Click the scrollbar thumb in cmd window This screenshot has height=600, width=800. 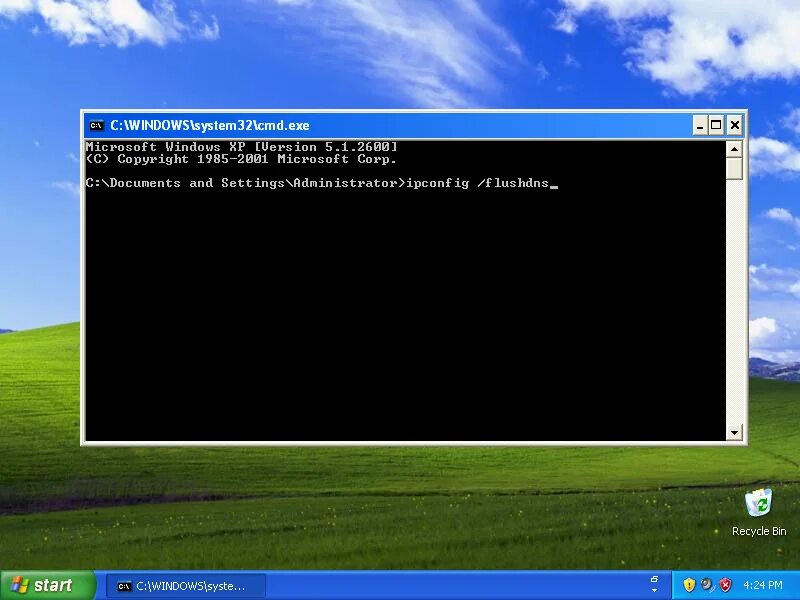(x=734, y=168)
